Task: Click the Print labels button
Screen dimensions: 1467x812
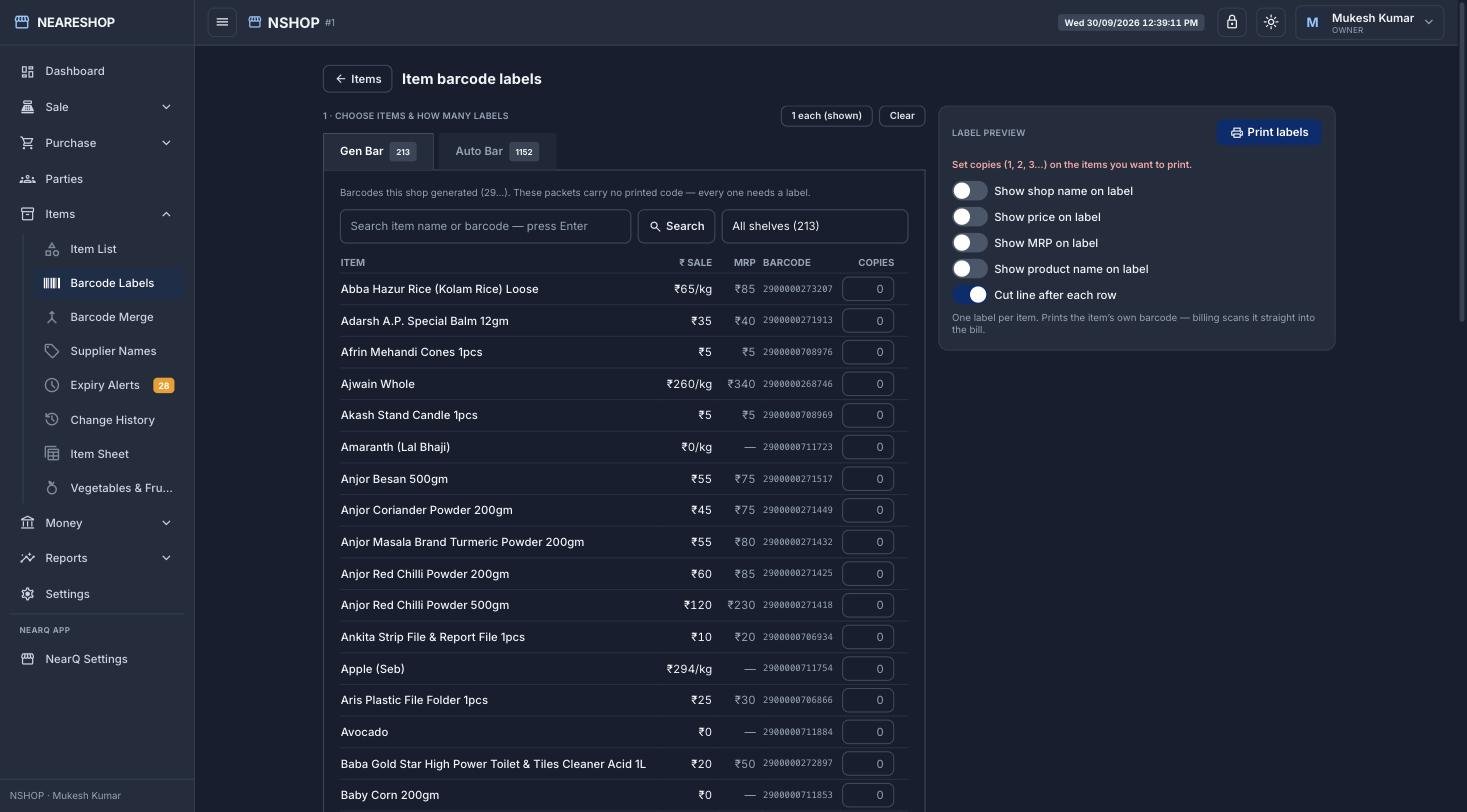Action: click(1269, 132)
